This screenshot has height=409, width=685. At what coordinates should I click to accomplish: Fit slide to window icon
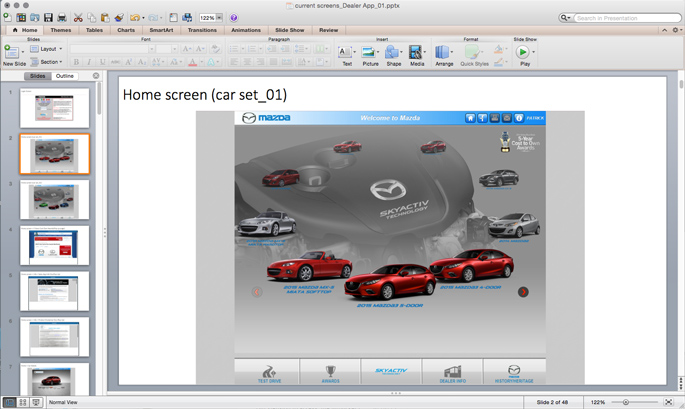click(668, 402)
